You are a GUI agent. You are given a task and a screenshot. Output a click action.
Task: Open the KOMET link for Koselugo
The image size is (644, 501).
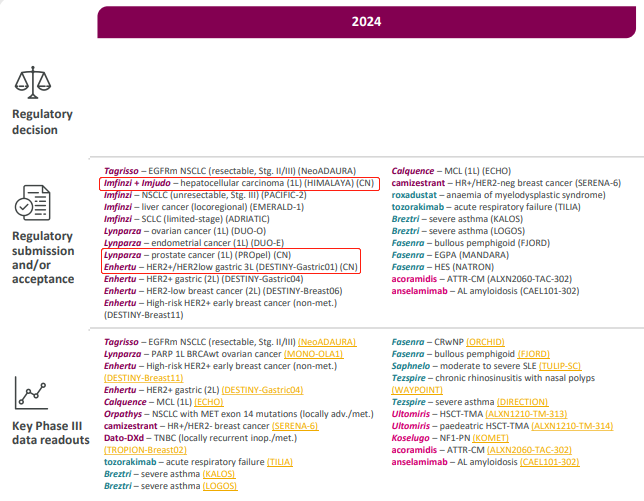(490, 438)
